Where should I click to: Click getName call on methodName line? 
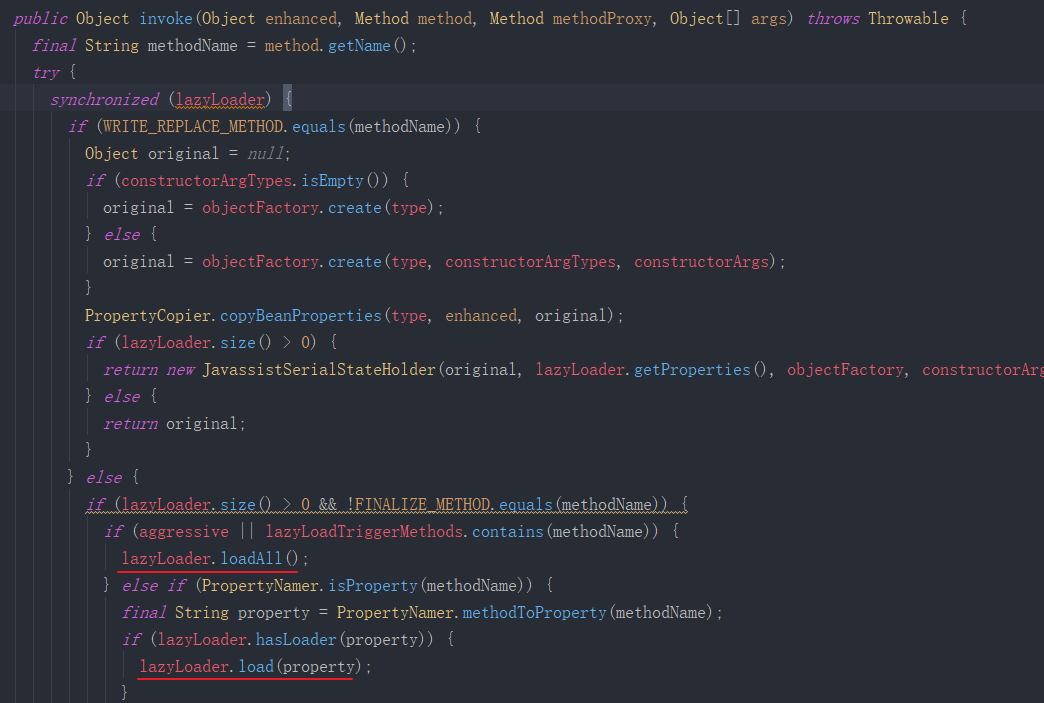point(359,46)
